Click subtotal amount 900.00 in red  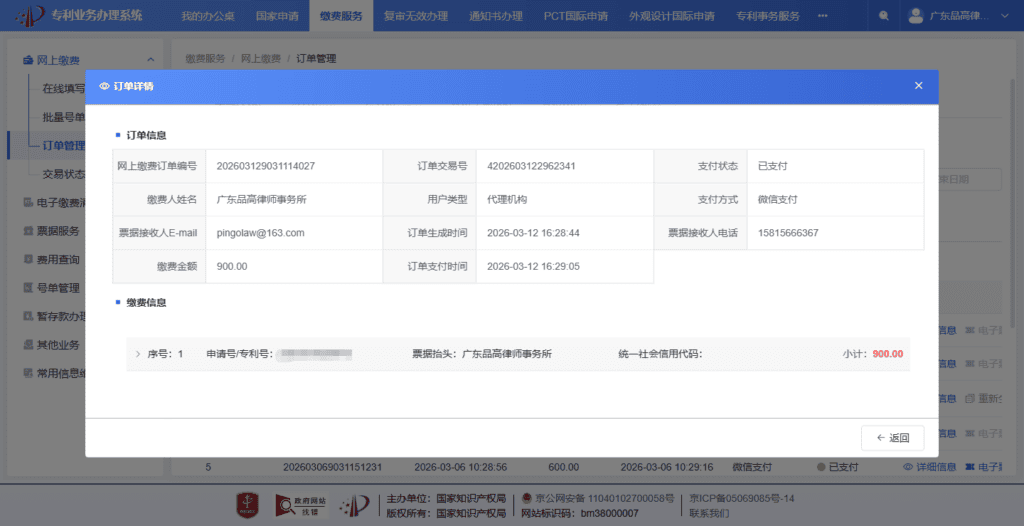tap(888, 353)
